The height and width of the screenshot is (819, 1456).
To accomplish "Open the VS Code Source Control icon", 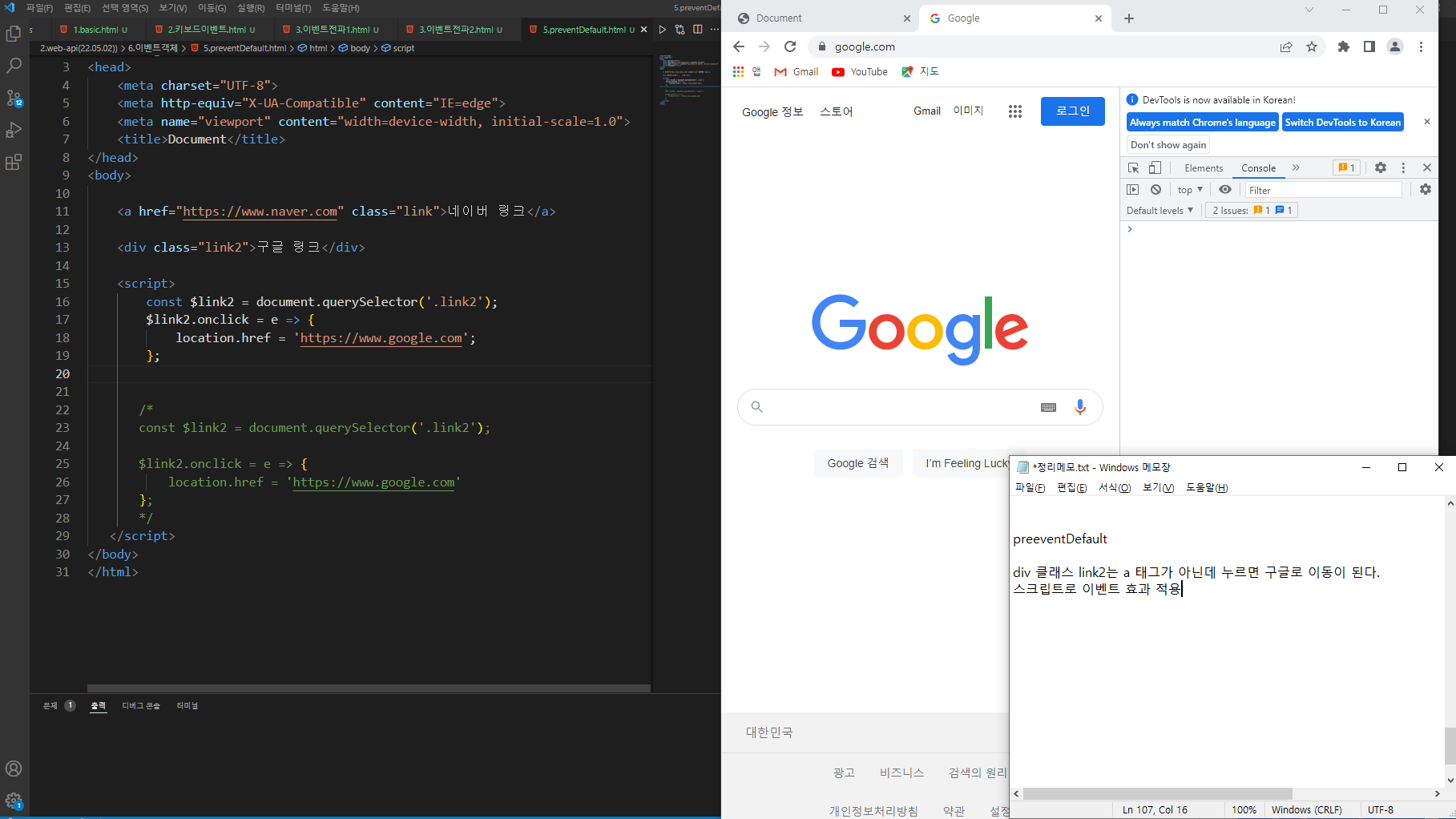I will 14,98.
